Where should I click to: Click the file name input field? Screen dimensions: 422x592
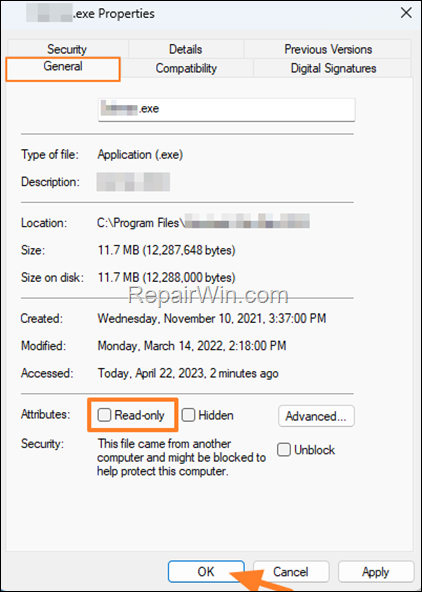pyautogui.click(x=226, y=109)
